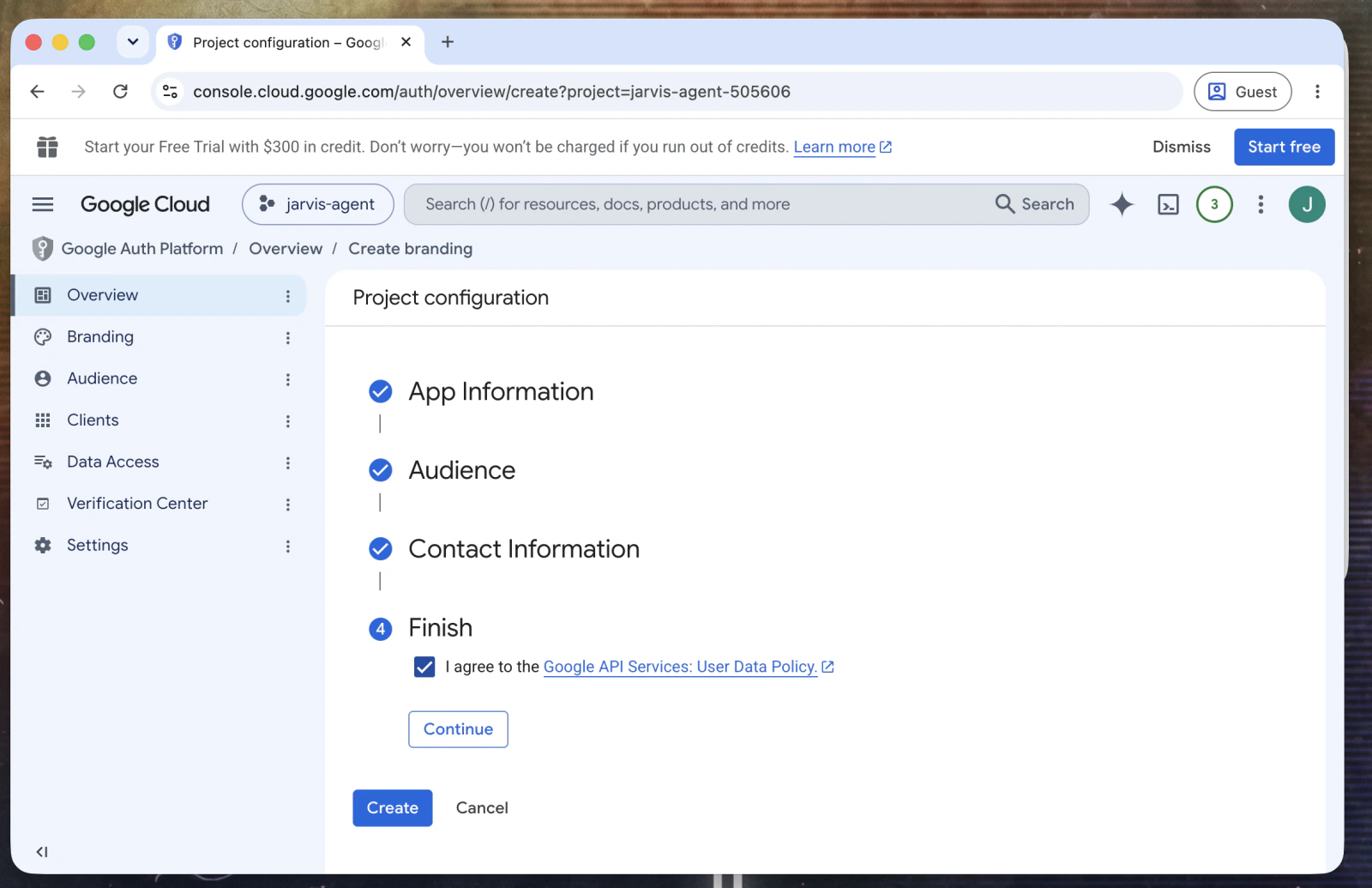
Task: Uncheck the User Data Policy agreement checkbox
Action: click(424, 667)
